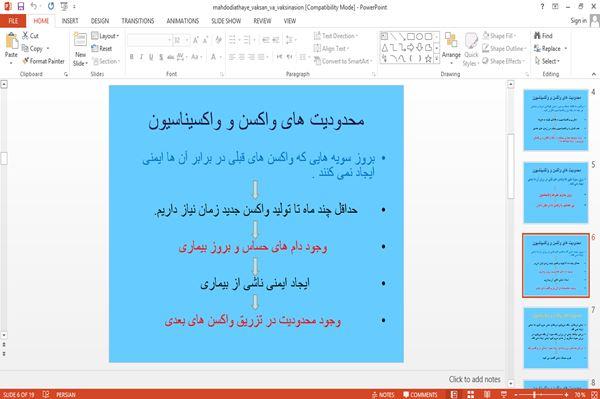The image size is (600, 399).
Task: Open Quick Styles gallery
Action: point(471,50)
